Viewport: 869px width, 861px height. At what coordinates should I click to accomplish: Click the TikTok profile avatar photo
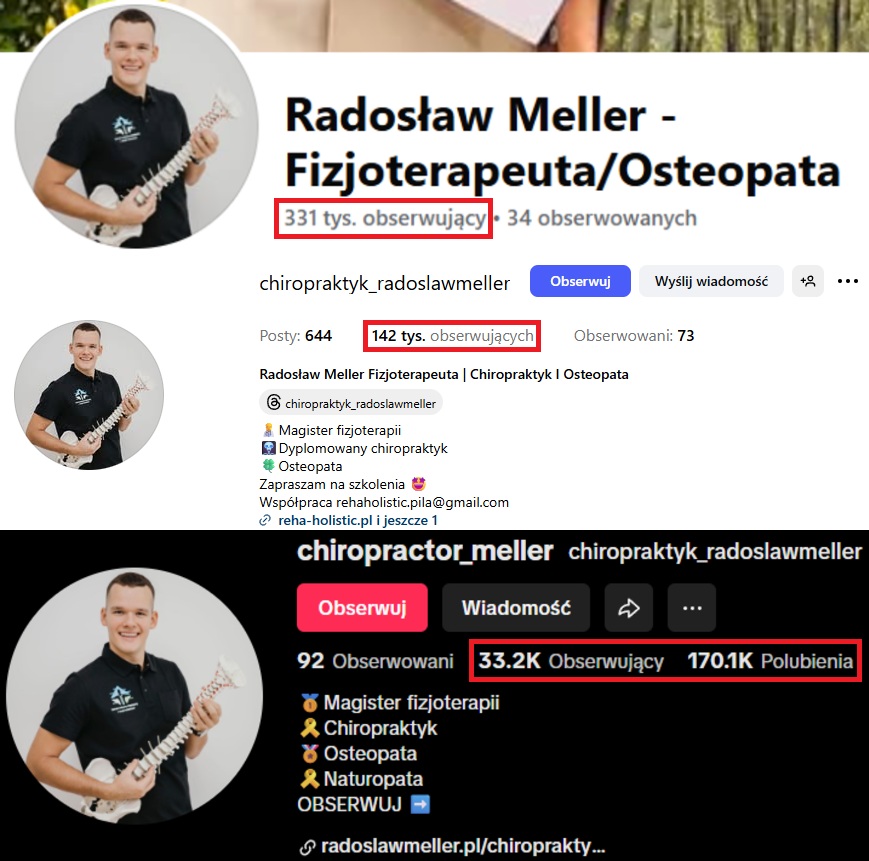(x=134, y=696)
